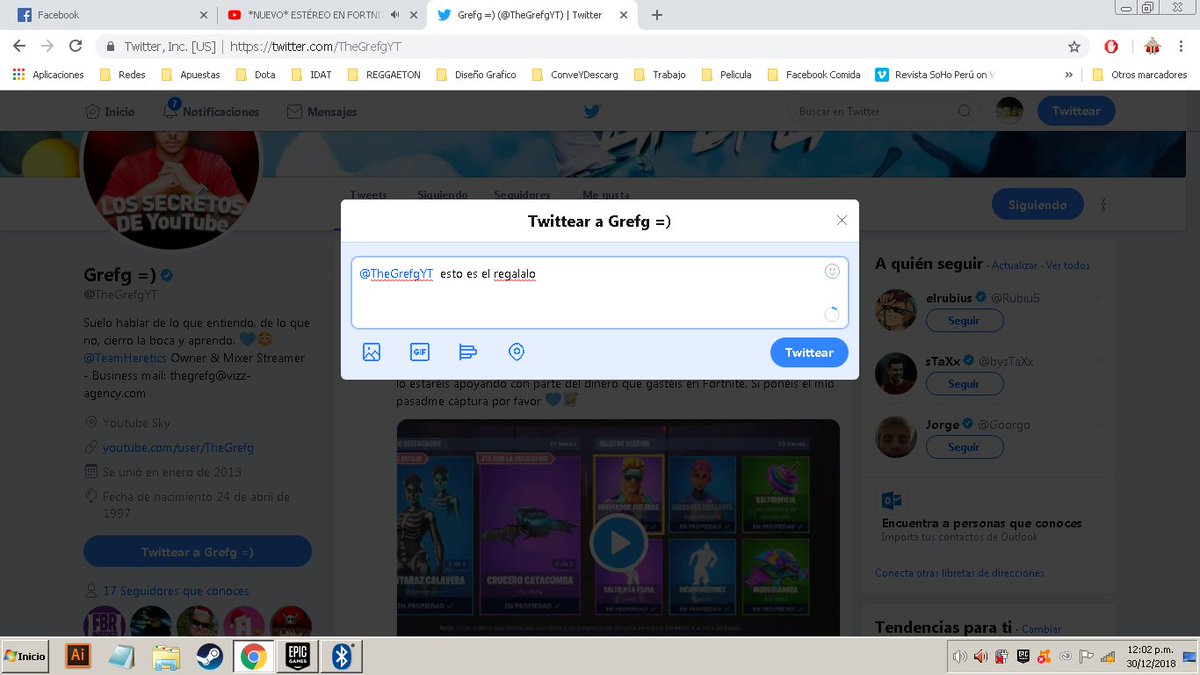Open Windows Explorer folder from taskbar

click(x=166, y=656)
